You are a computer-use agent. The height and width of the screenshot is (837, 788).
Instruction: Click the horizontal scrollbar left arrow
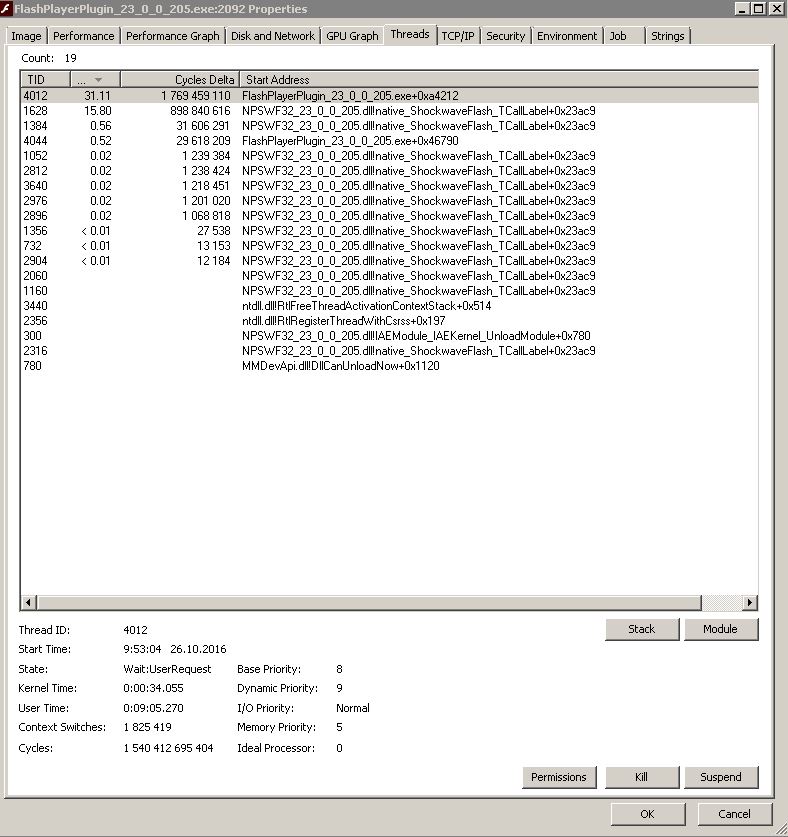[28, 603]
